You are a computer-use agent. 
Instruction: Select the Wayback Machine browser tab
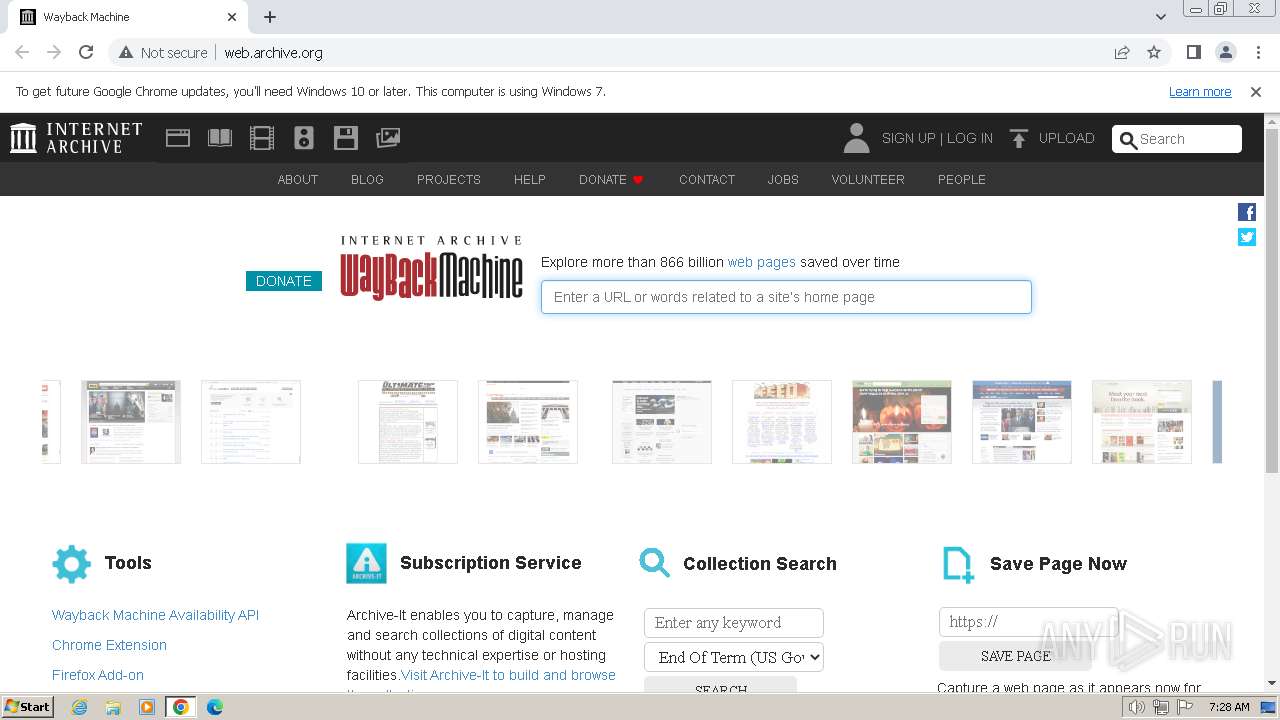coord(128,17)
